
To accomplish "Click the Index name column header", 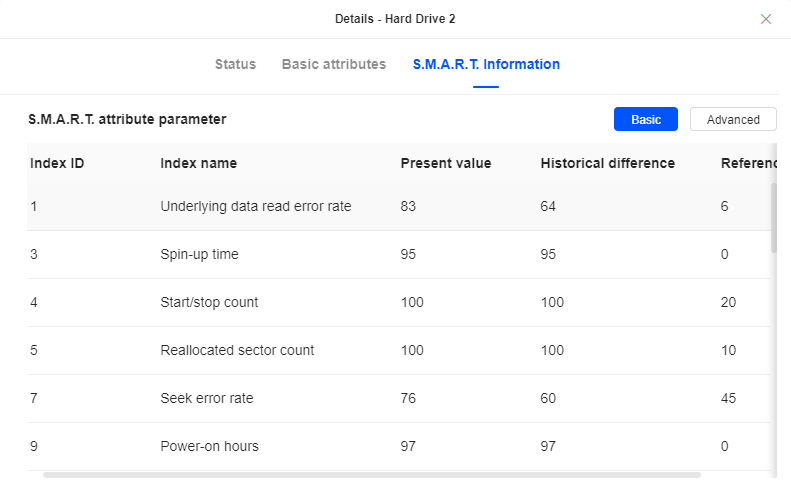I will point(198,163).
